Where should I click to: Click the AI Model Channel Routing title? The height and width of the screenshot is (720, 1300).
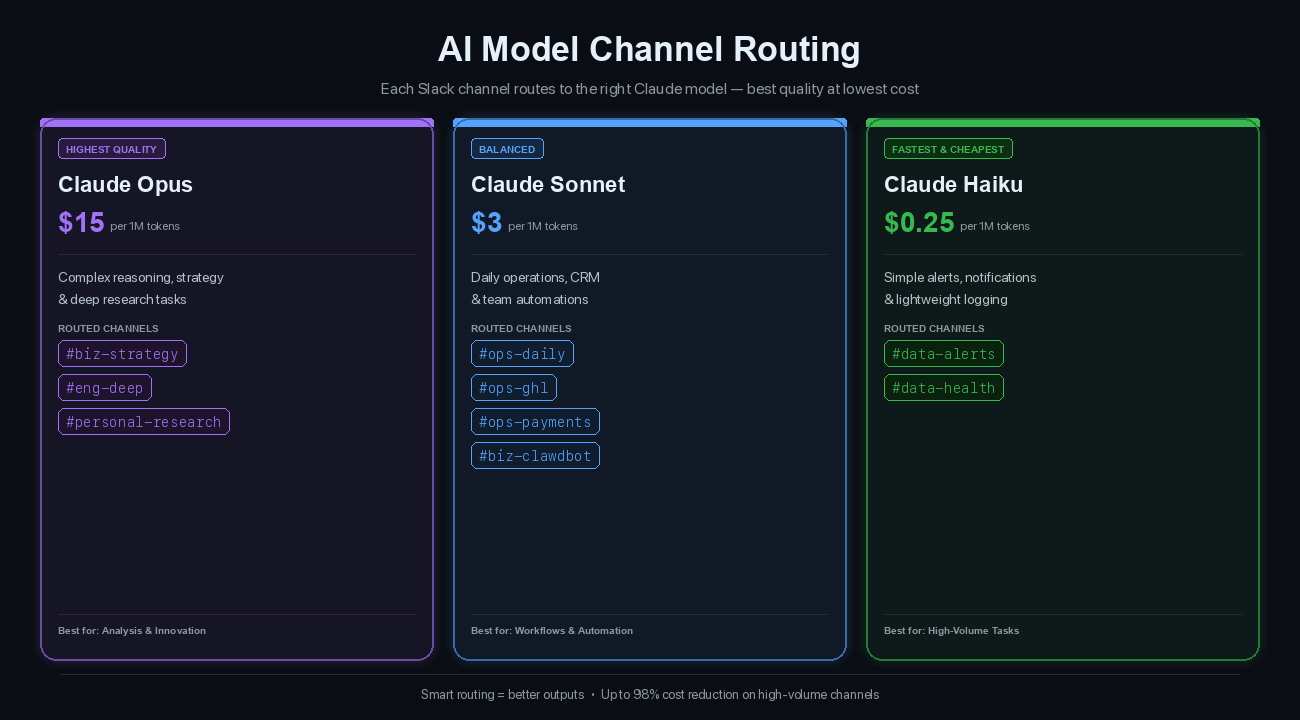point(650,49)
